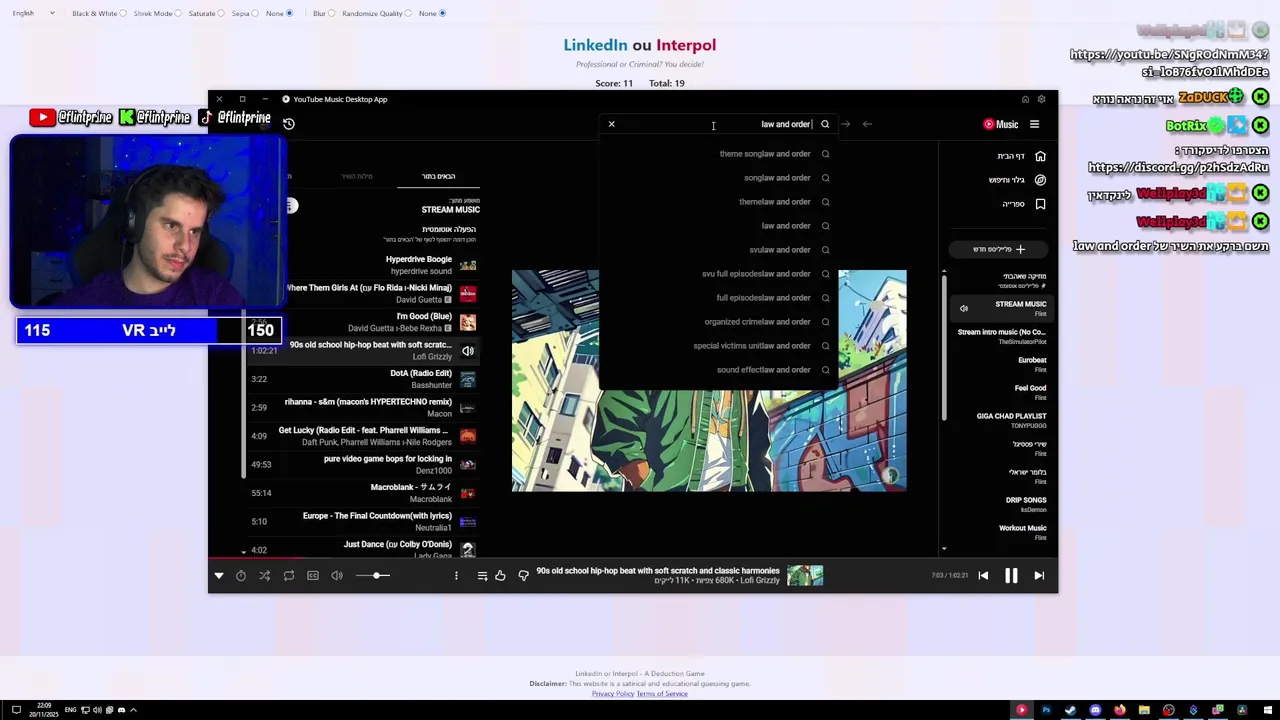Clear the search with the X icon
The image size is (1280, 720).
coord(611,125)
